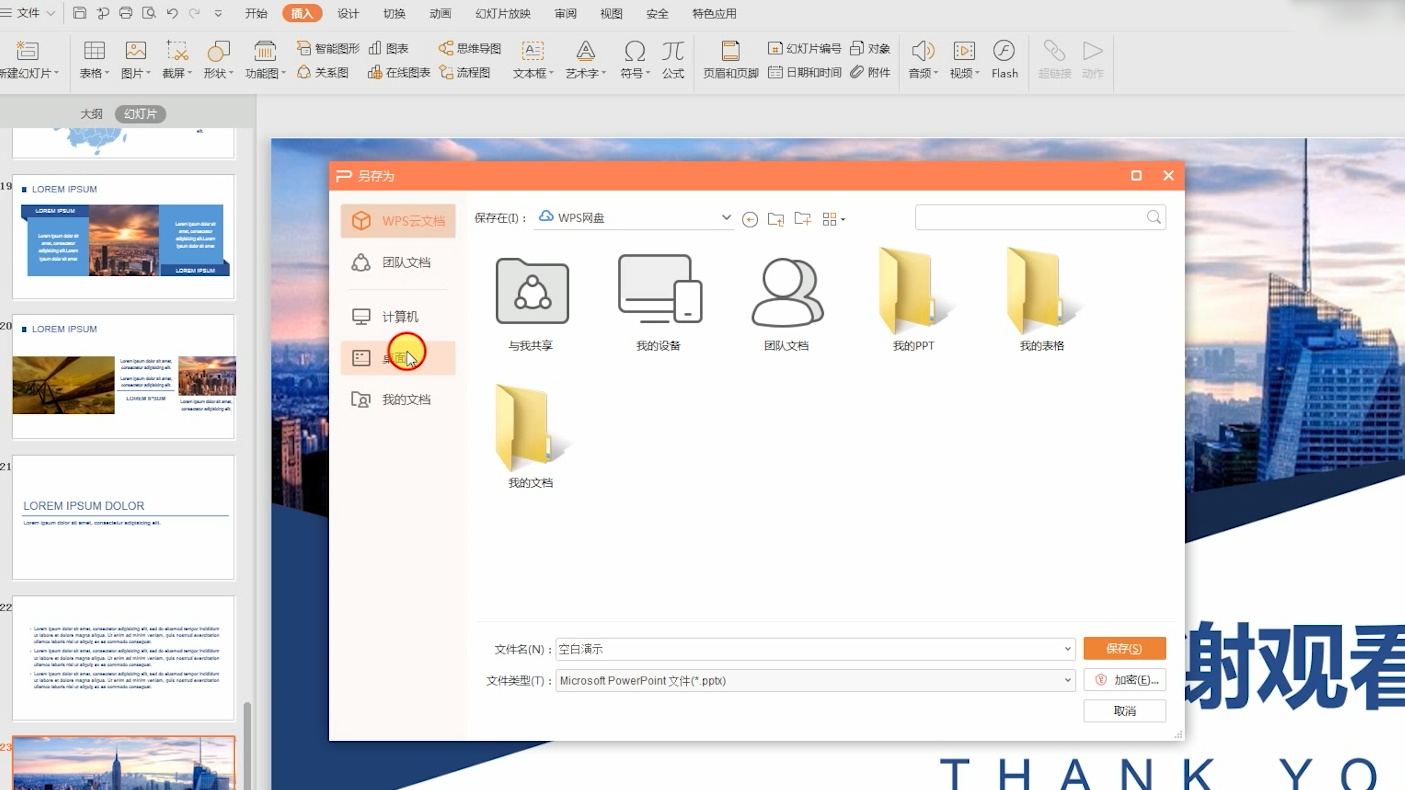
Task: Click the 思维导图 (Mind Map) icon
Action: 467,47
